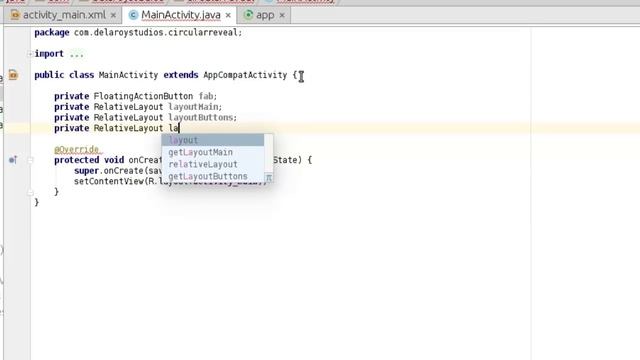Choose 'getLayoutMain' autocomplete suggestion

(213, 152)
